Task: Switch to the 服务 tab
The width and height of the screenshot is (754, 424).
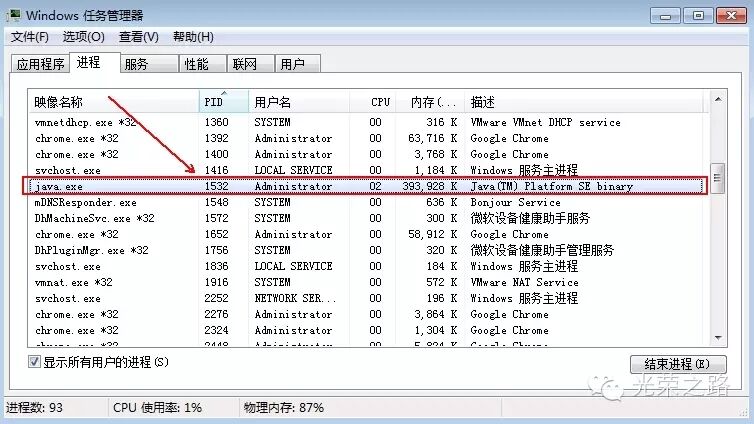Action: (x=149, y=64)
